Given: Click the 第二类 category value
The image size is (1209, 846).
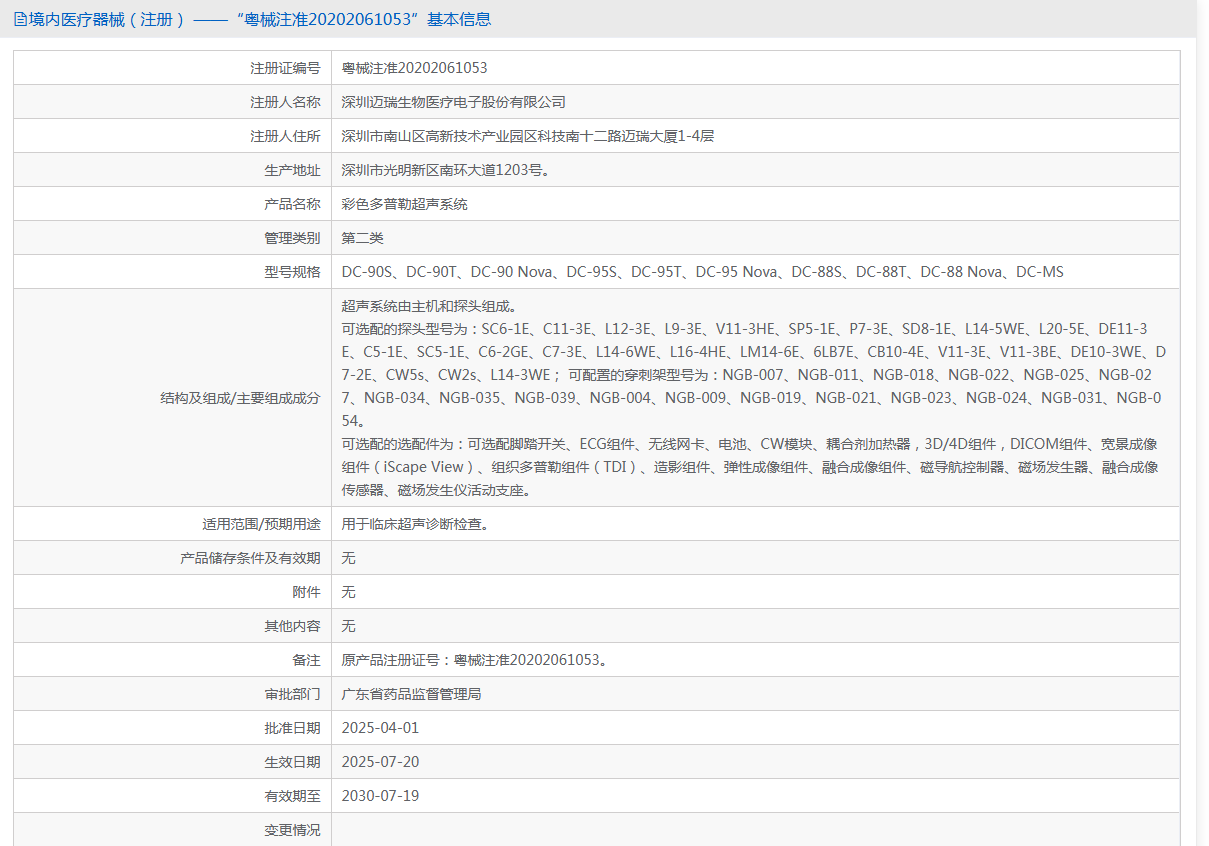Looking at the screenshot, I should [x=363, y=238].
